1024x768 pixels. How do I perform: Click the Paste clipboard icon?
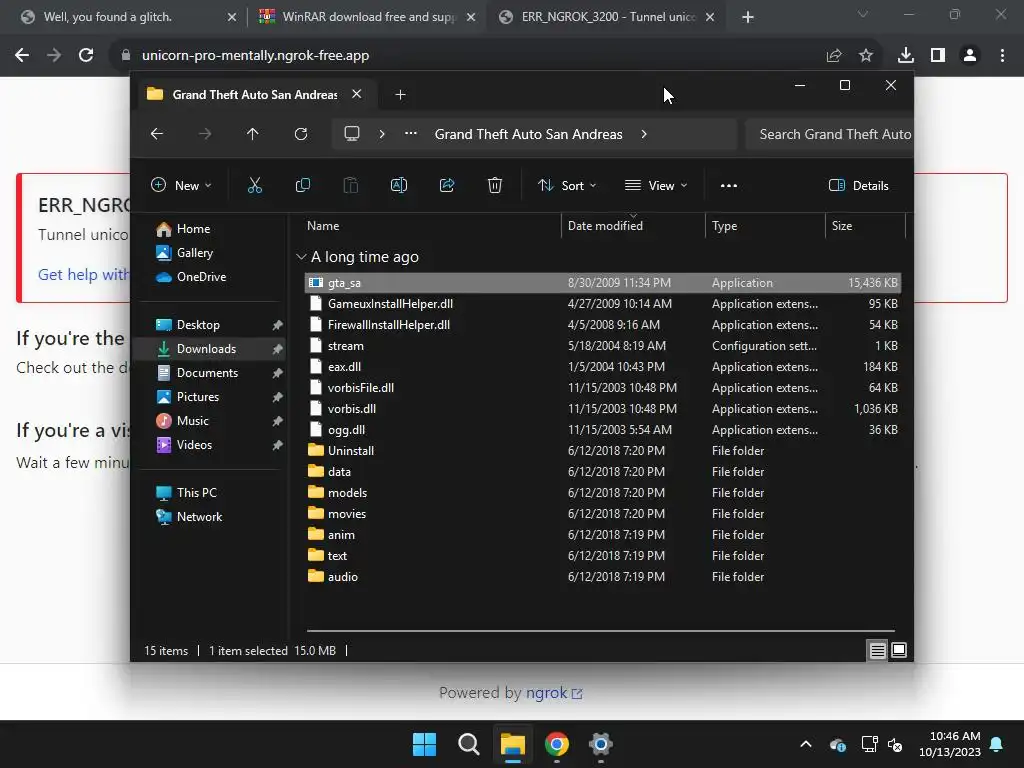(x=351, y=185)
